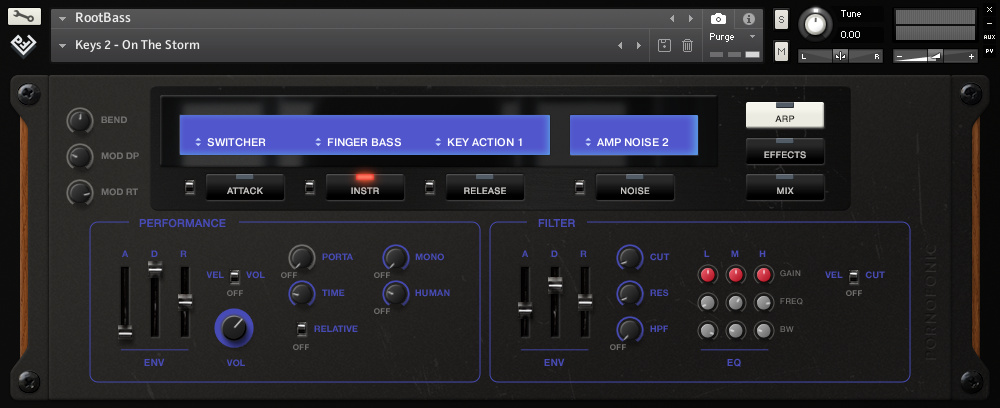This screenshot has height=408, width=1000.
Task: Click the Filter envelope A fader
Action: click(x=525, y=309)
